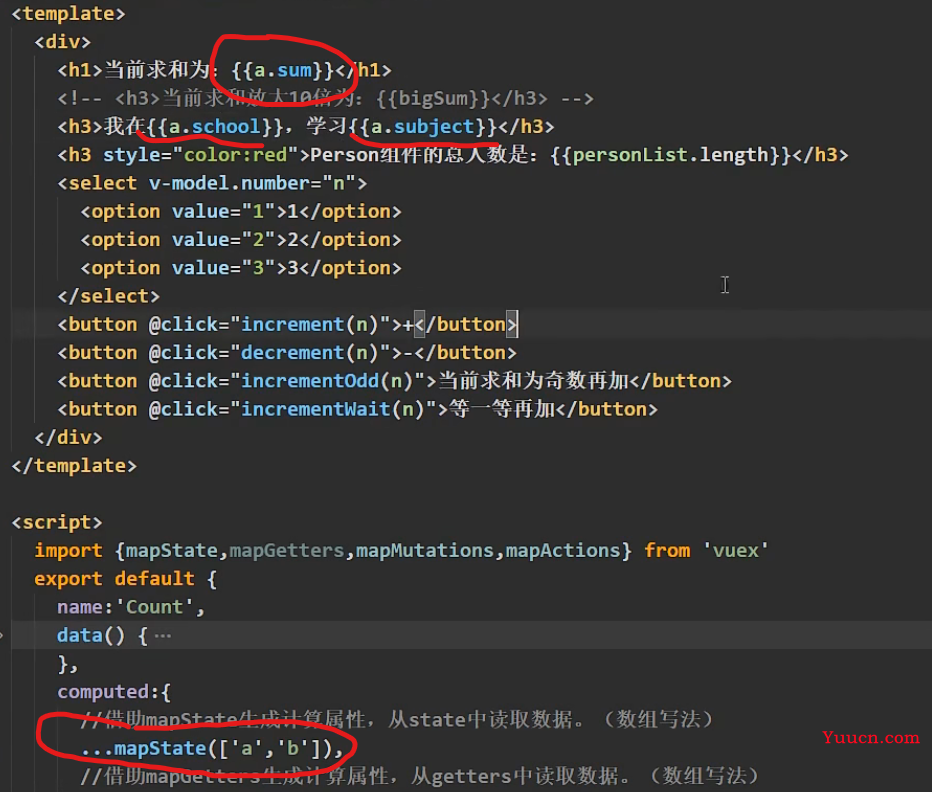Expand the folded data() block ellipsis
The image size is (932, 792).
(162, 636)
